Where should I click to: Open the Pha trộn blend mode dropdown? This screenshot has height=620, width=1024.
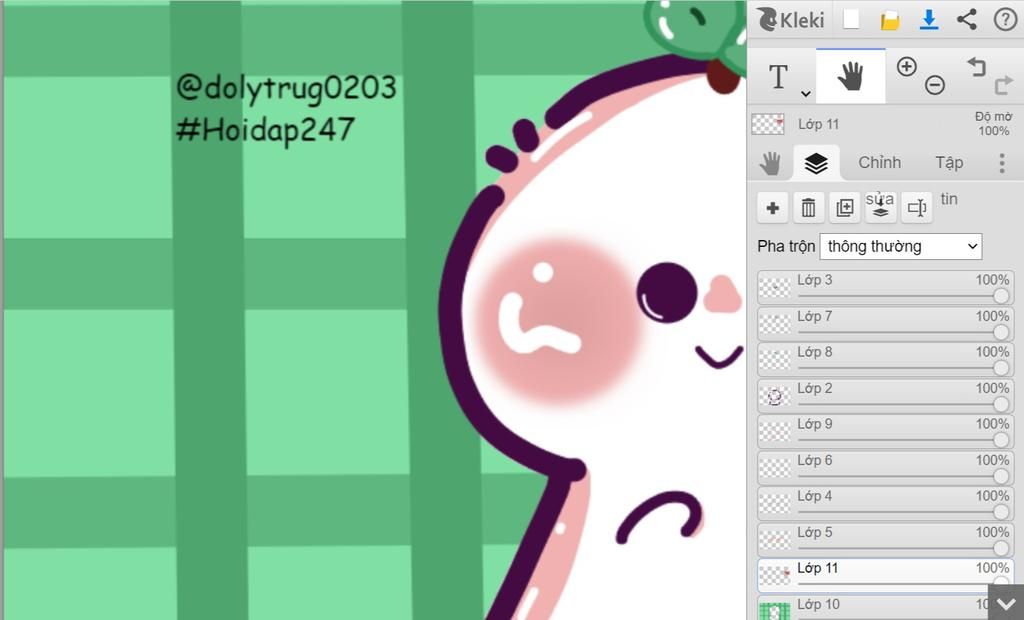pyautogui.click(x=901, y=246)
